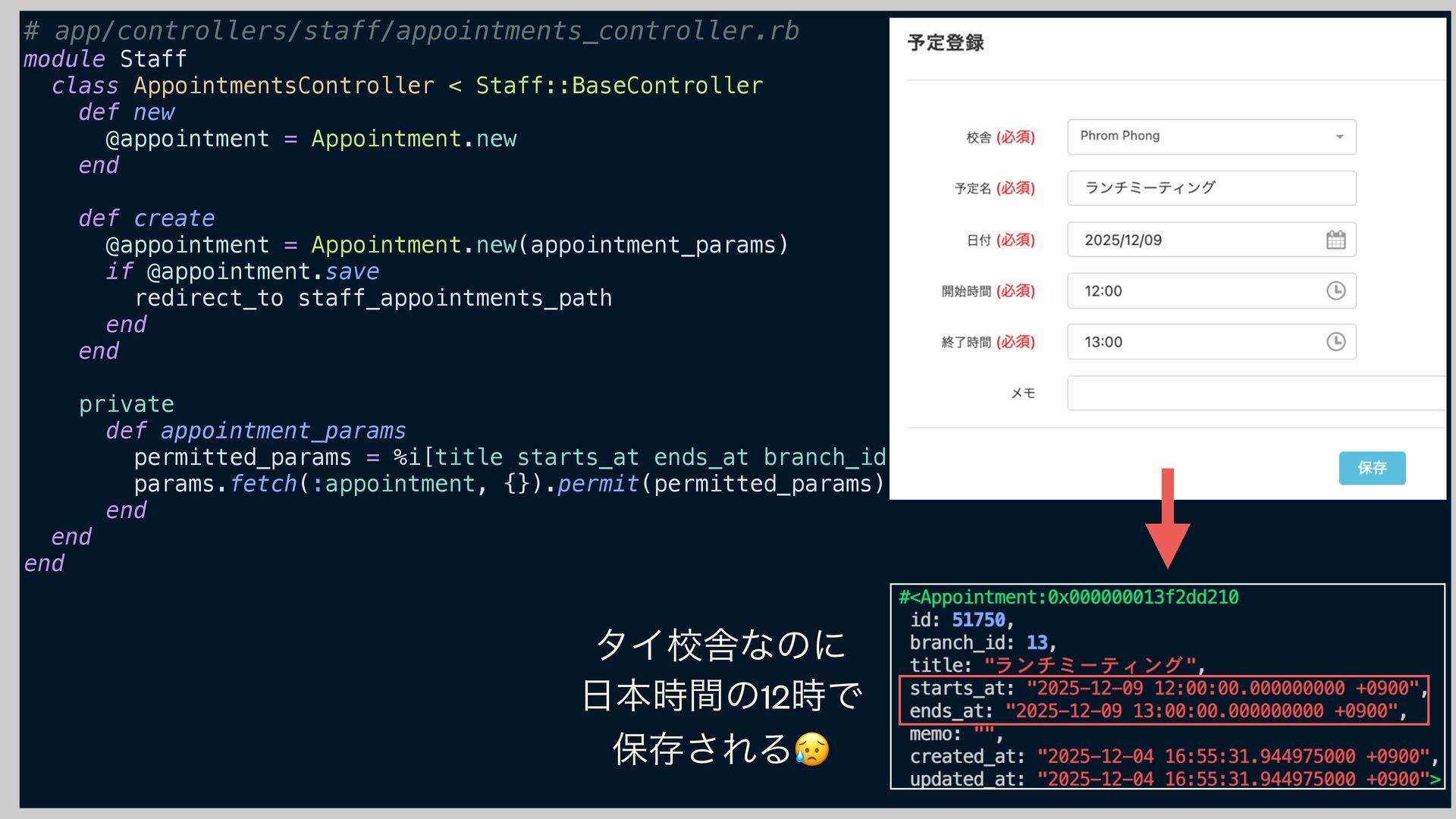Click the 予定登録 form heading
The height and width of the screenshot is (819, 1456).
point(946,43)
